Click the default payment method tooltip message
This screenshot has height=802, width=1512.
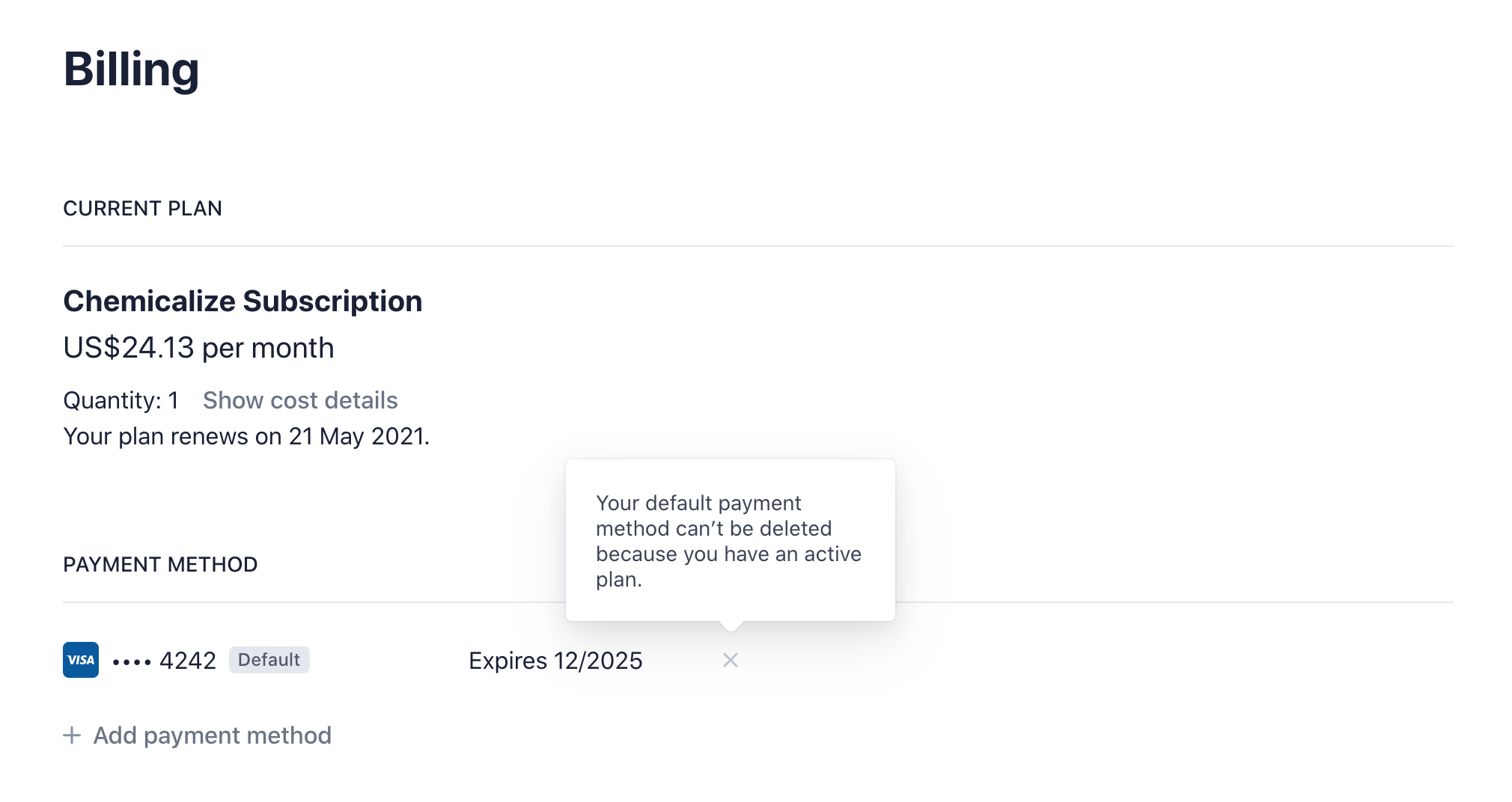pos(729,541)
